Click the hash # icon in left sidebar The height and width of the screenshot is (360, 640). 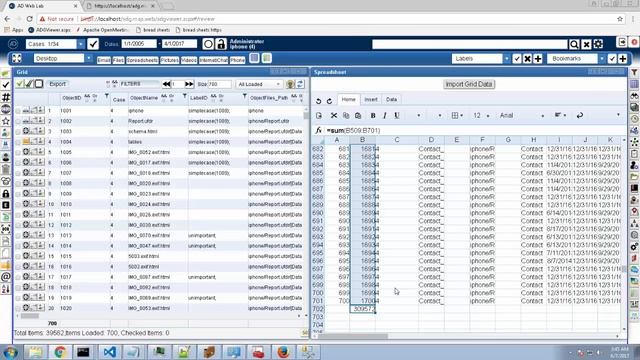6,97
